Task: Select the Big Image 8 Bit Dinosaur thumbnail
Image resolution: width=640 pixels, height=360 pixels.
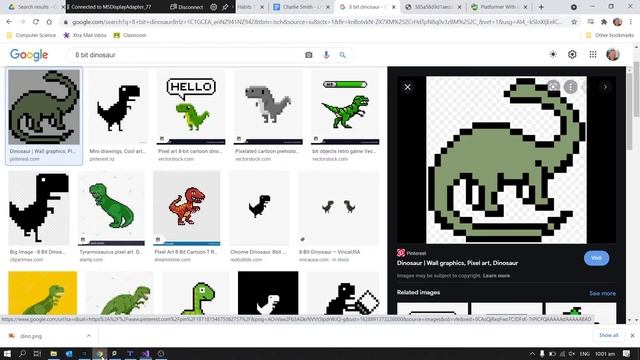Action: (x=39, y=208)
